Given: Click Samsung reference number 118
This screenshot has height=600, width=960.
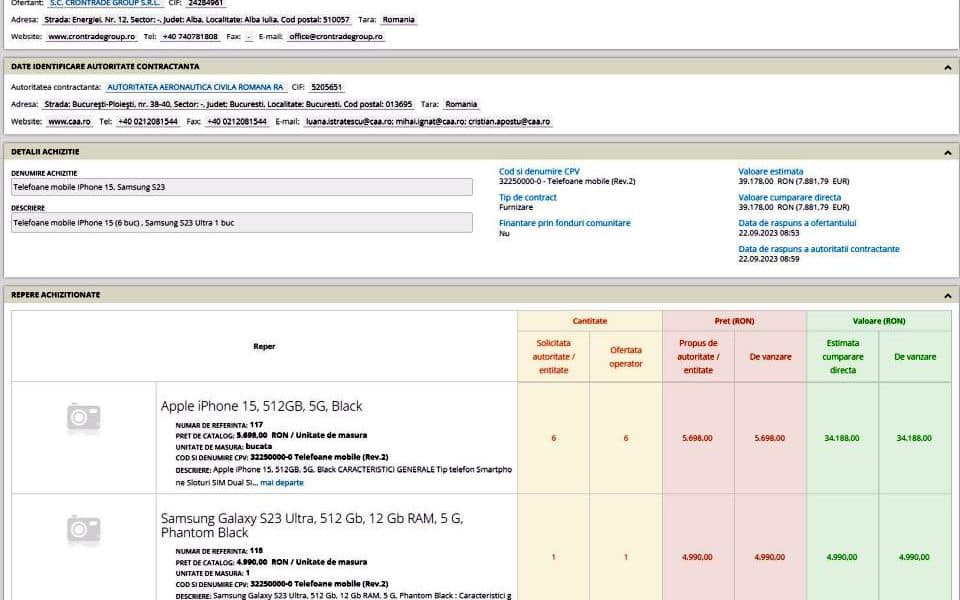Looking at the screenshot, I should 256,551.
